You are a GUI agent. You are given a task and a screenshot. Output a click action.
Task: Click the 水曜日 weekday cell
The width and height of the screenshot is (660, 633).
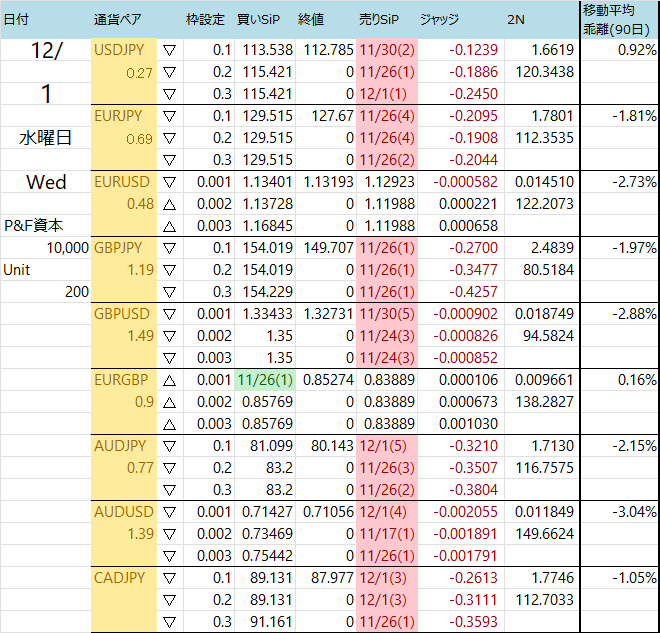pos(45,138)
